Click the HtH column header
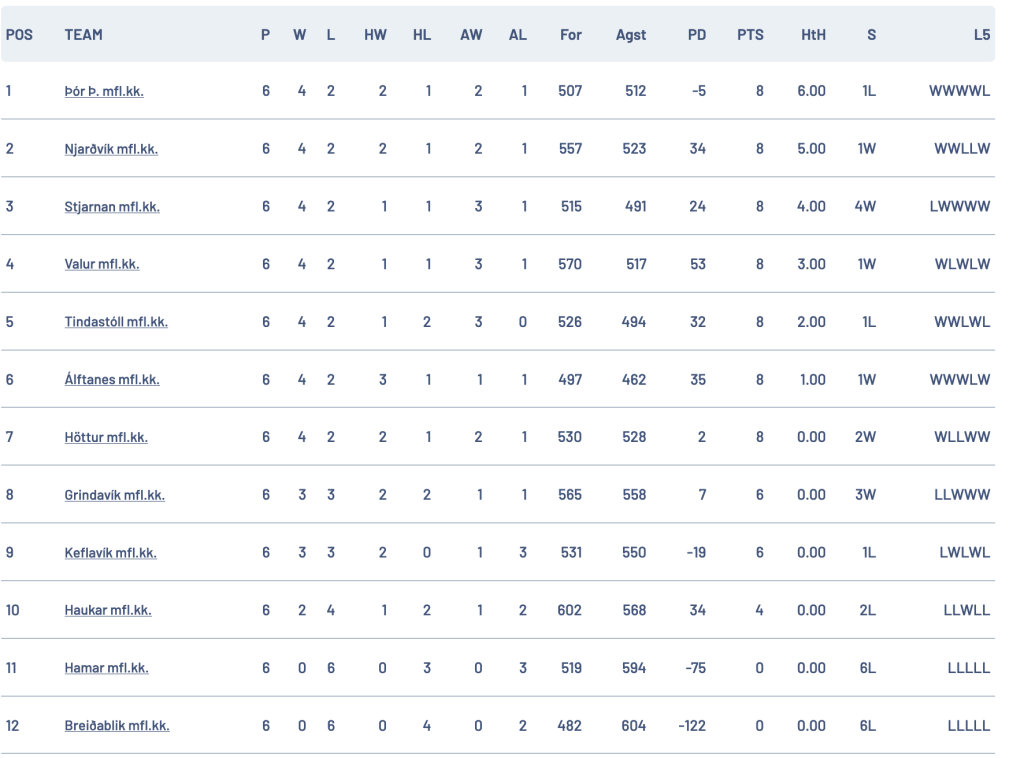This screenshot has height=758, width=1024. [813, 35]
